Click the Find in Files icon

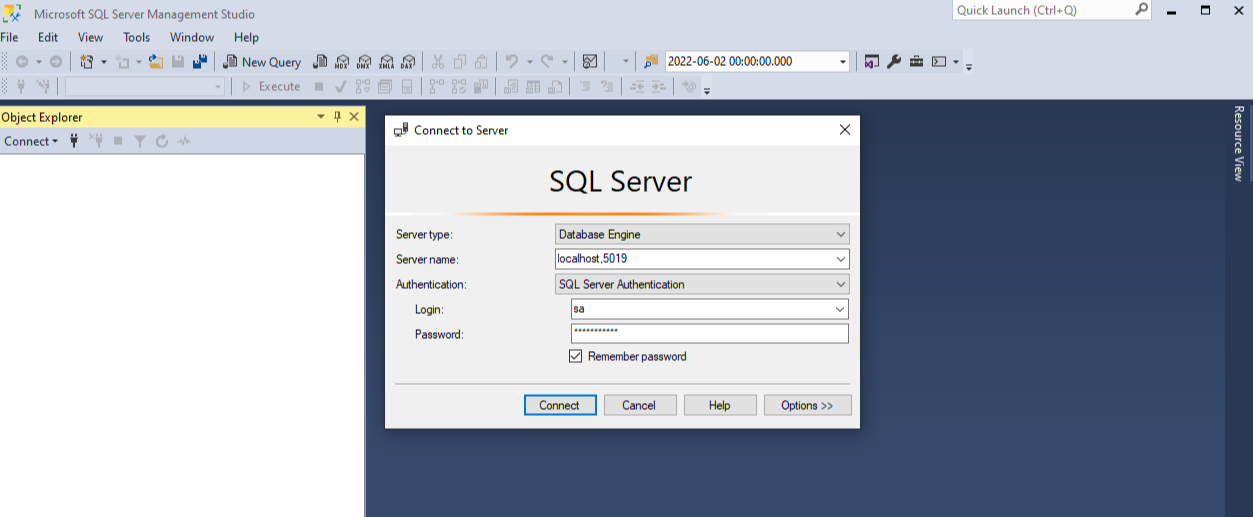coord(651,62)
